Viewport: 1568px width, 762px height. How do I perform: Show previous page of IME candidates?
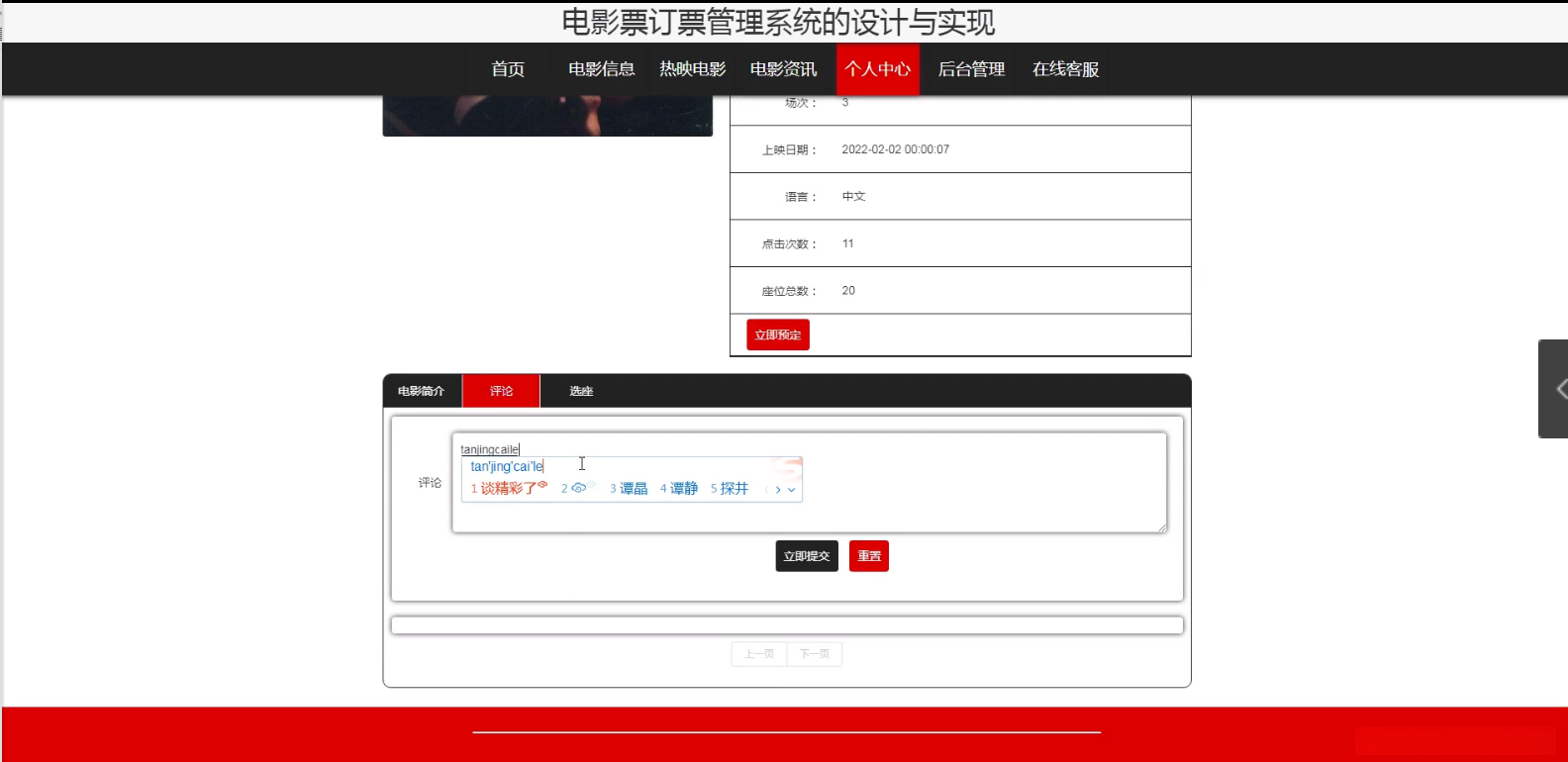[x=766, y=490]
